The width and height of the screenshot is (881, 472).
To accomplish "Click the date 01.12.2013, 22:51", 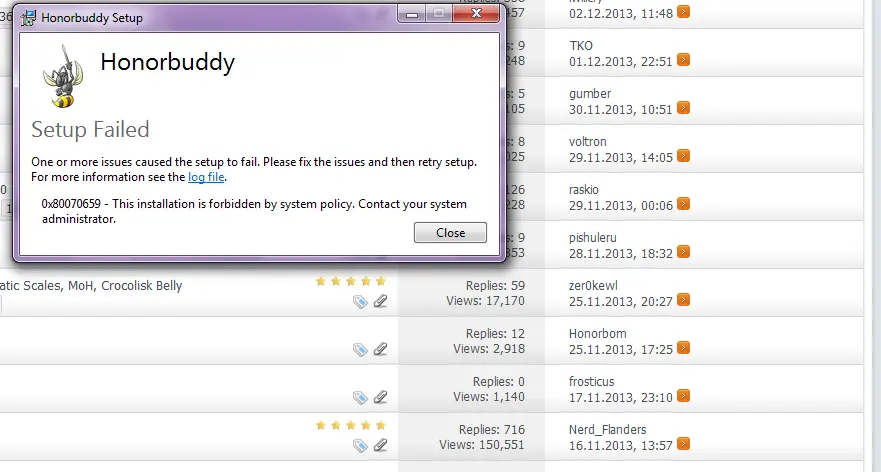I will pos(620,61).
